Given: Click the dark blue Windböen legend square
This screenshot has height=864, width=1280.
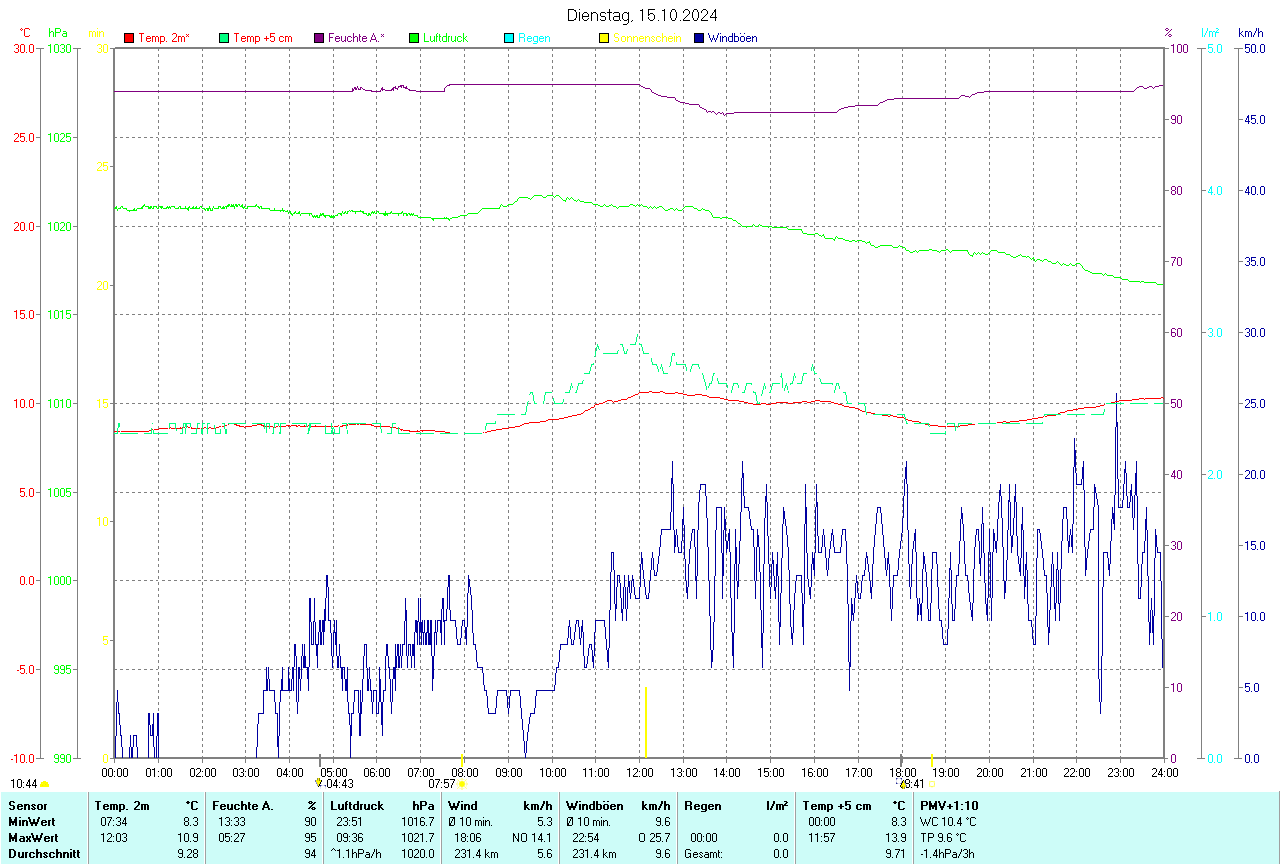Looking at the screenshot, I should coord(699,38).
